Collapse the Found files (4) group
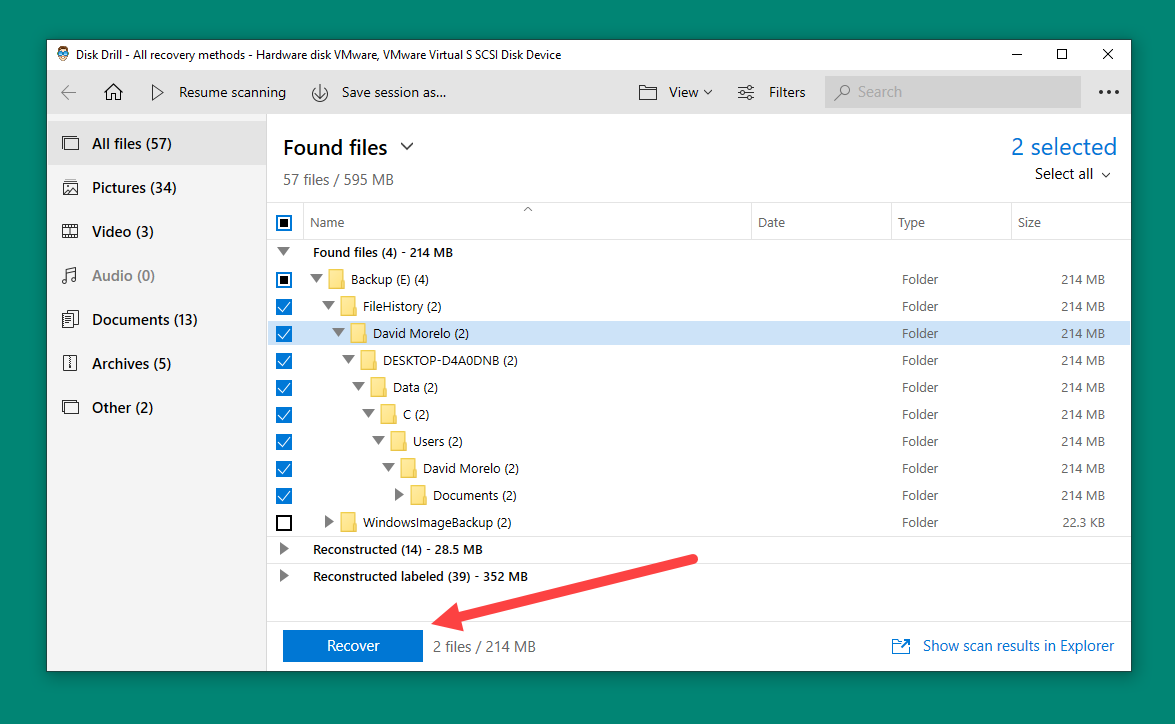Image resolution: width=1175 pixels, height=724 pixels. (x=283, y=252)
